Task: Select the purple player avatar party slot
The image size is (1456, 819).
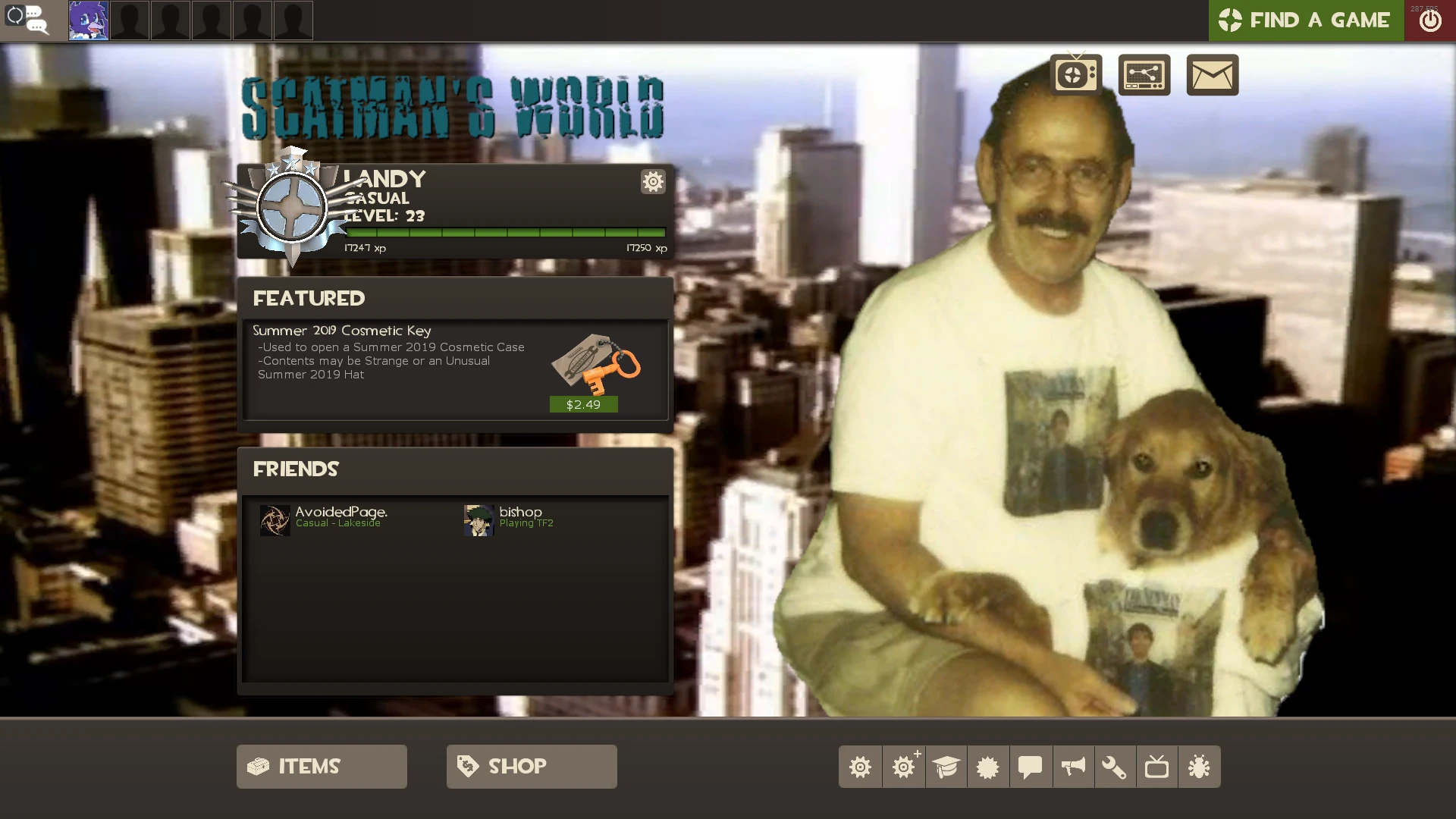Action: point(89,20)
